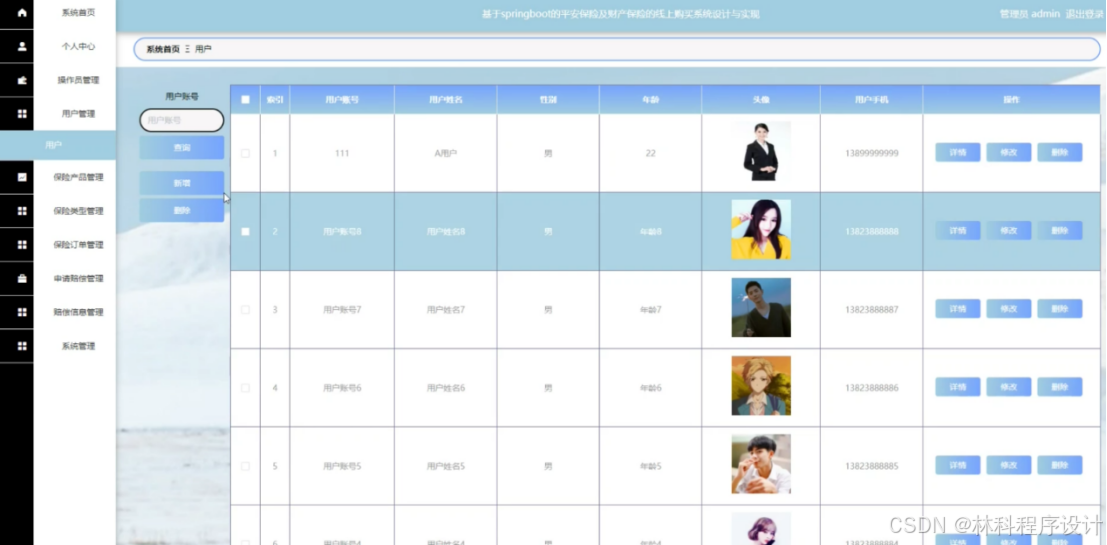
Task: Click the 新增 add button
Action: coord(181,183)
